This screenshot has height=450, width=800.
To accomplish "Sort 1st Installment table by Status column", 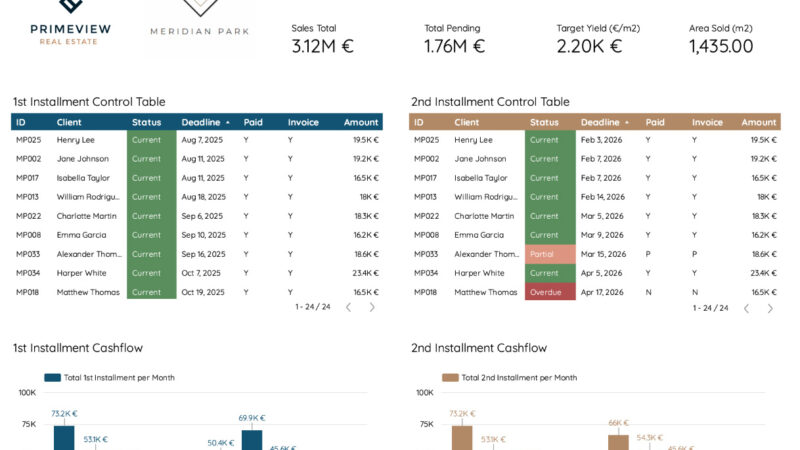I will [146, 122].
